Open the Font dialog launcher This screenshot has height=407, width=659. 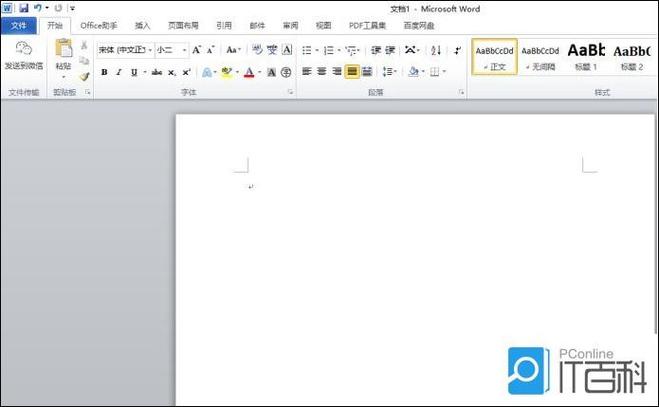point(290,92)
